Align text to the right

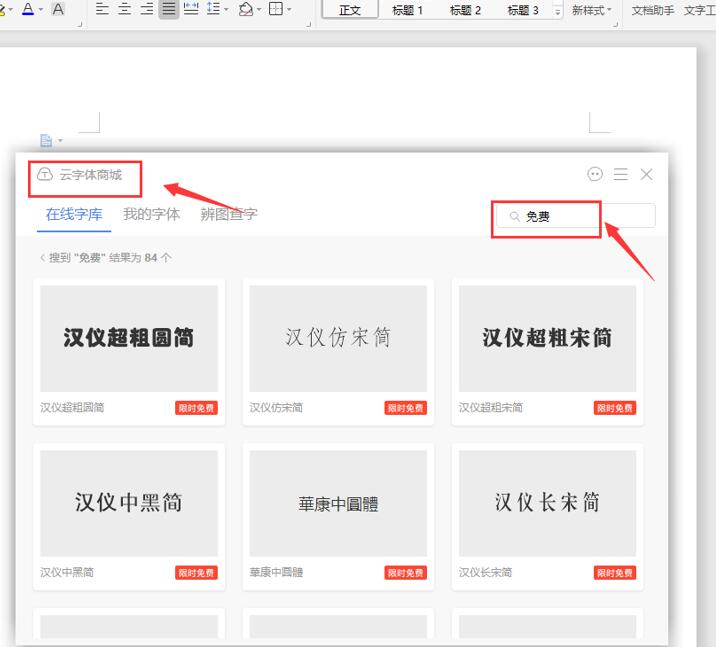147,9
